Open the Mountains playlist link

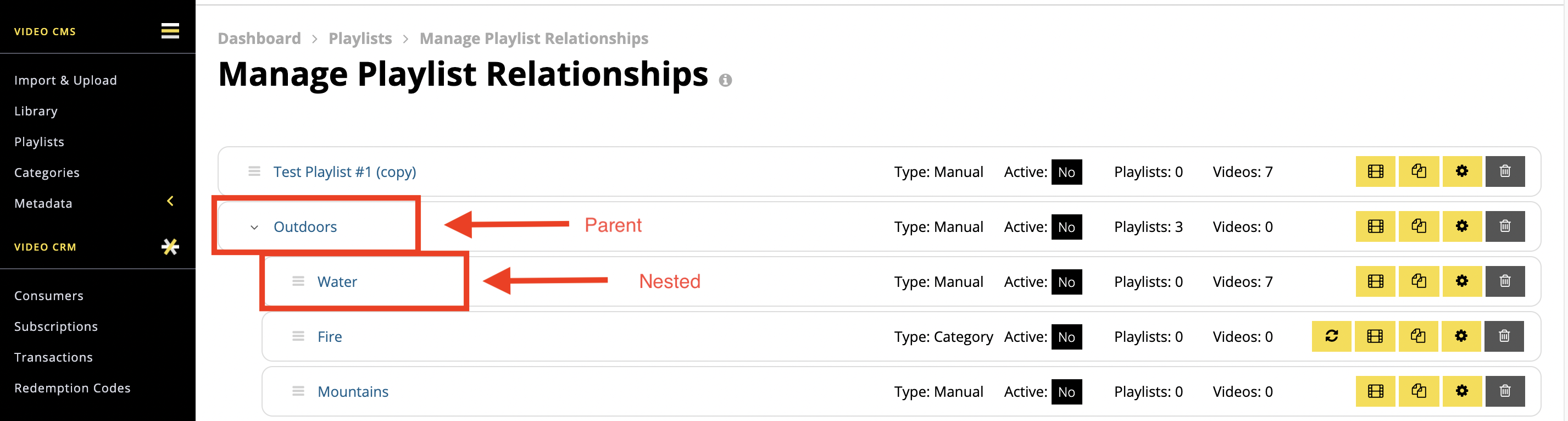352,391
